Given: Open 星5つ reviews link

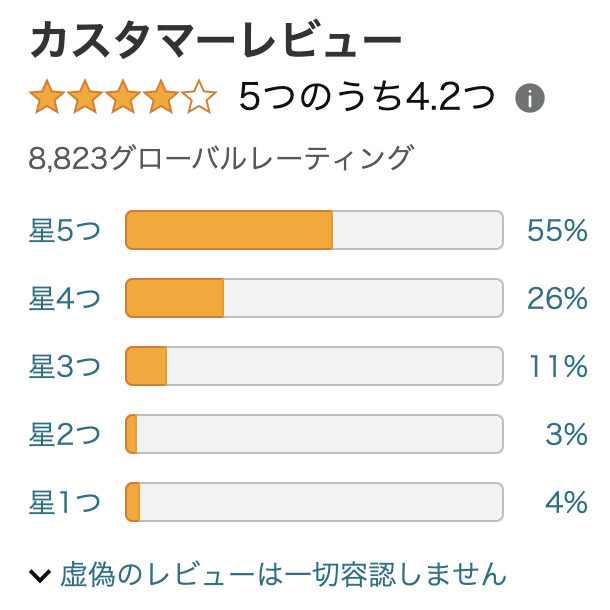Looking at the screenshot, I should tap(65, 230).
